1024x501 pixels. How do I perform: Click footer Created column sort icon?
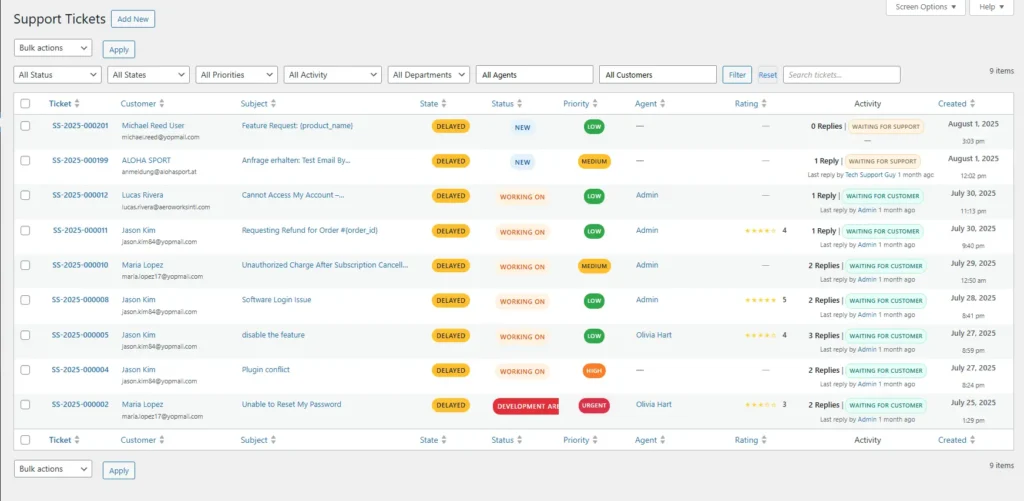tap(972, 440)
